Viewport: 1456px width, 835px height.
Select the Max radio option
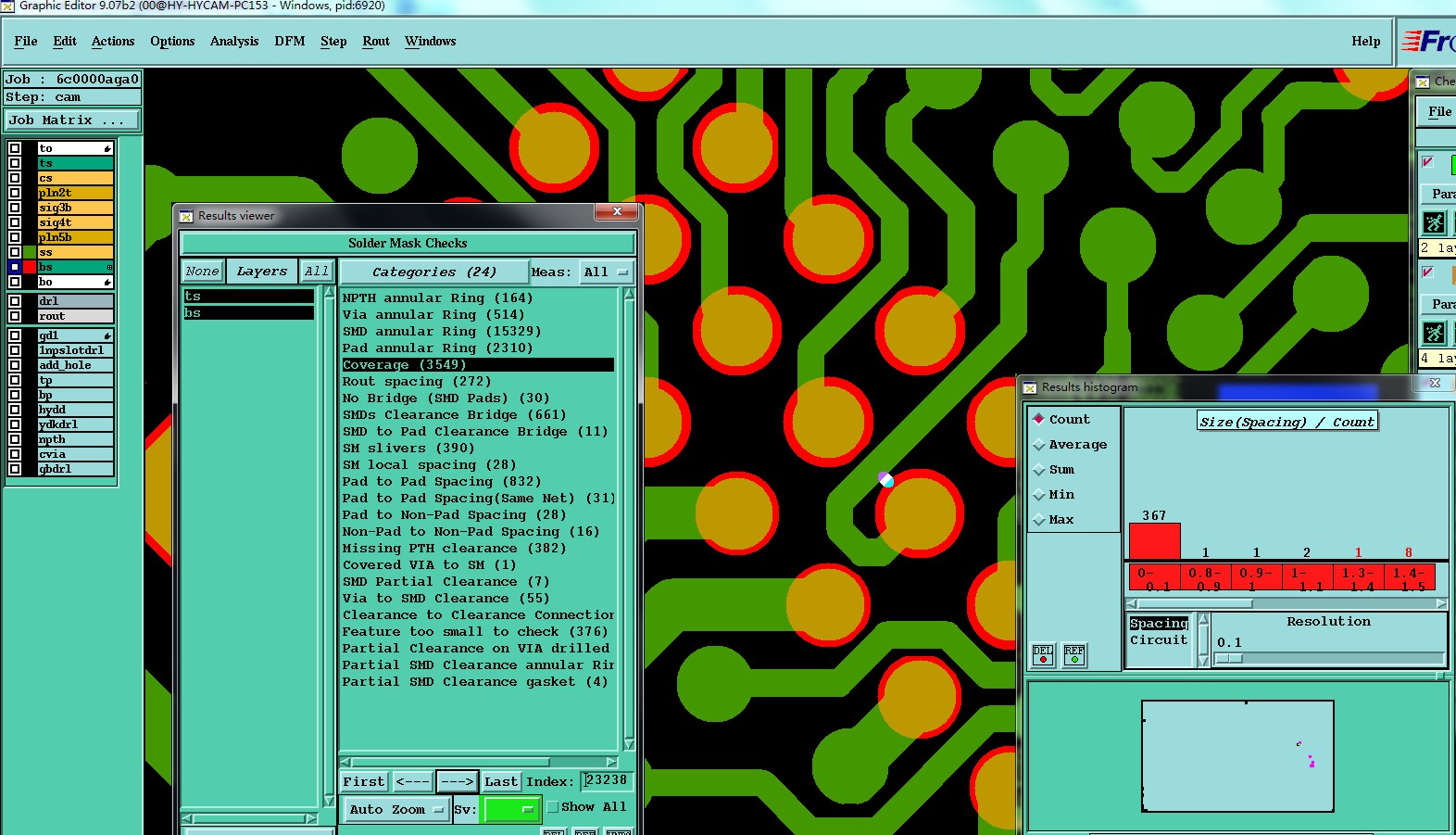click(x=1039, y=520)
